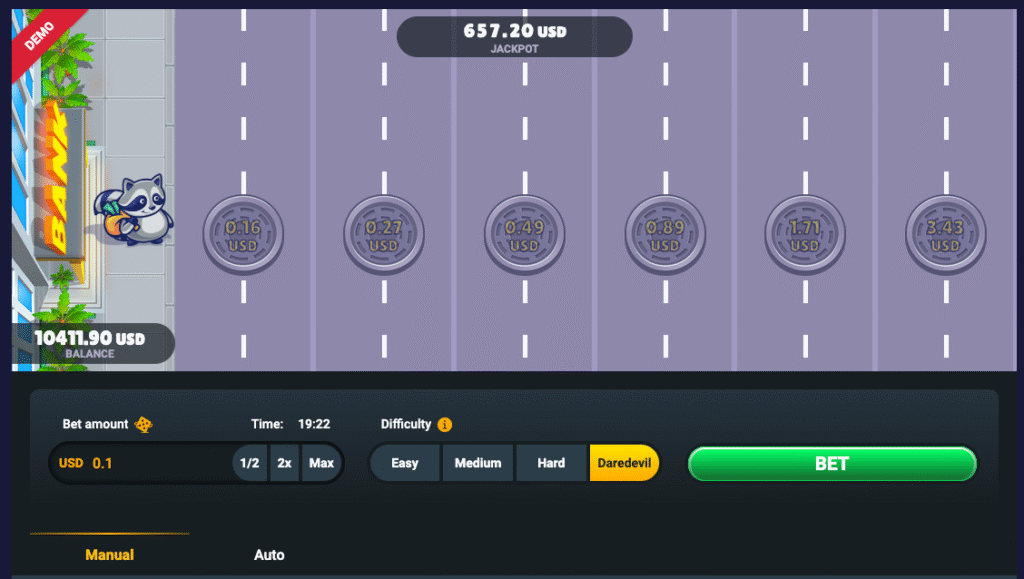Click the raccoon character

140,211
